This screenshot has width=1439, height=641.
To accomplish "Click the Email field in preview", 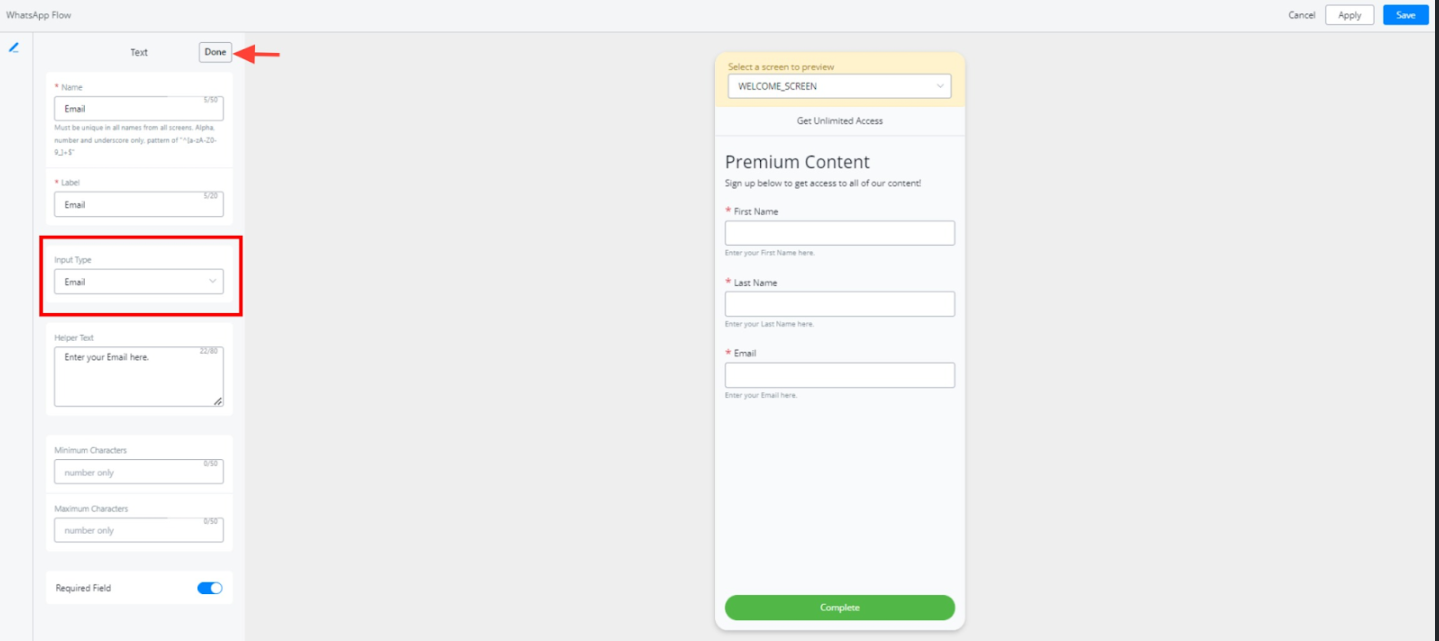I will 839,375.
